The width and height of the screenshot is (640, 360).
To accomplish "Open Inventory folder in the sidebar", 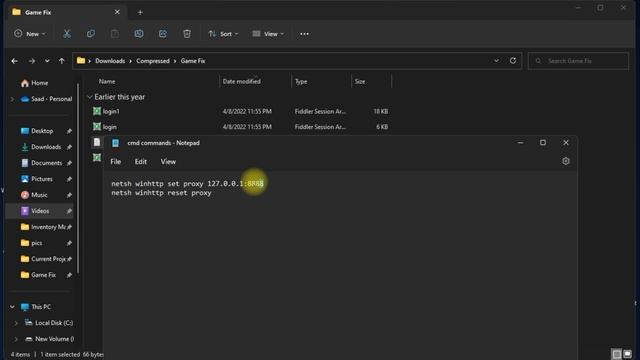I will click(x=48, y=227).
